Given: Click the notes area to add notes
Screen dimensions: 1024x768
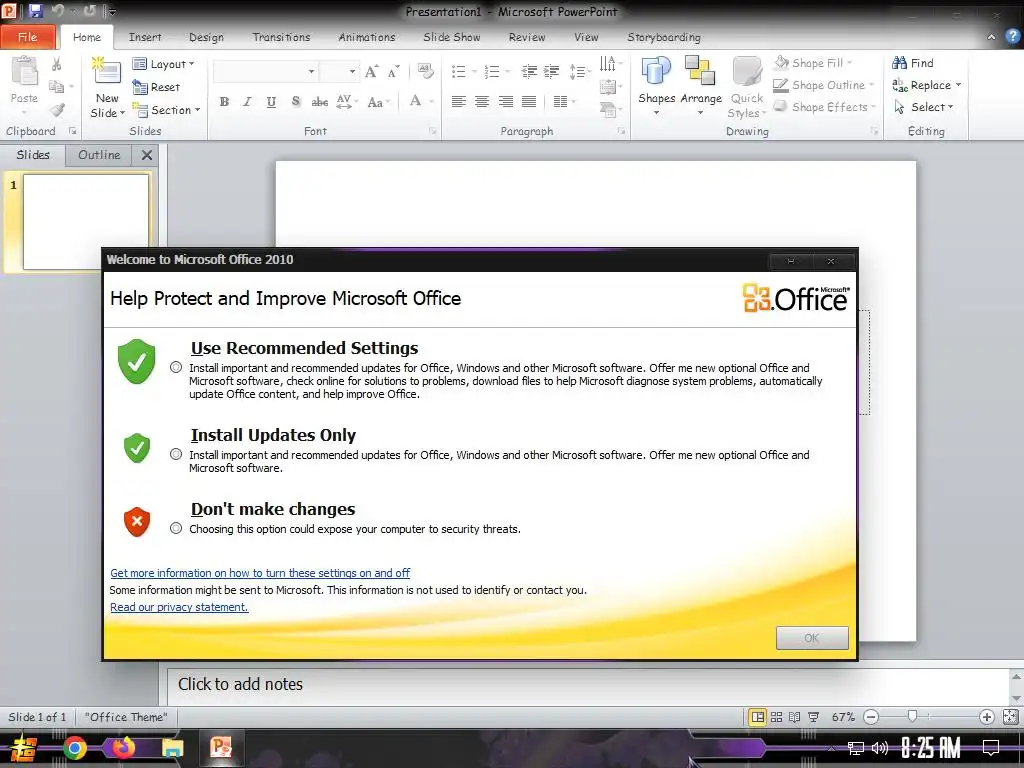Looking at the screenshot, I should pos(588,684).
